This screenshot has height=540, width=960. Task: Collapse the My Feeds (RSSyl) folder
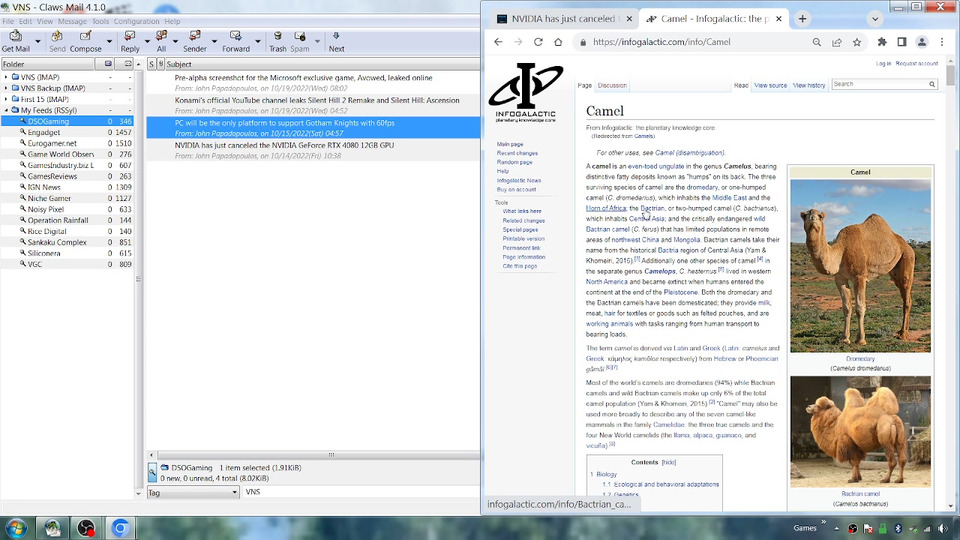(6, 110)
